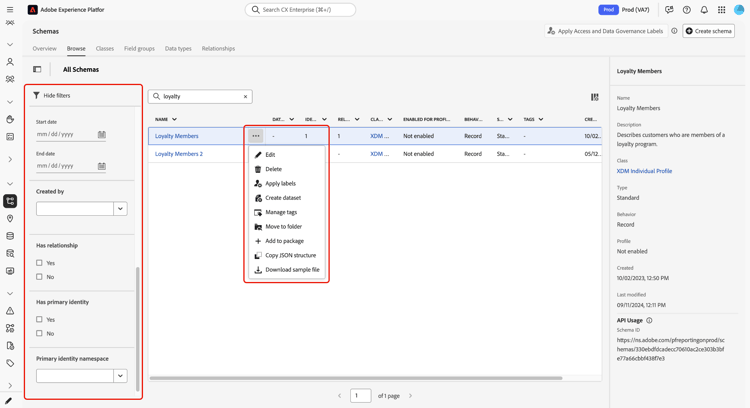The width and height of the screenshot is (750, 408).
Task: Open the column customization icon
Action: pyautogui.click(x=595, y=97)
